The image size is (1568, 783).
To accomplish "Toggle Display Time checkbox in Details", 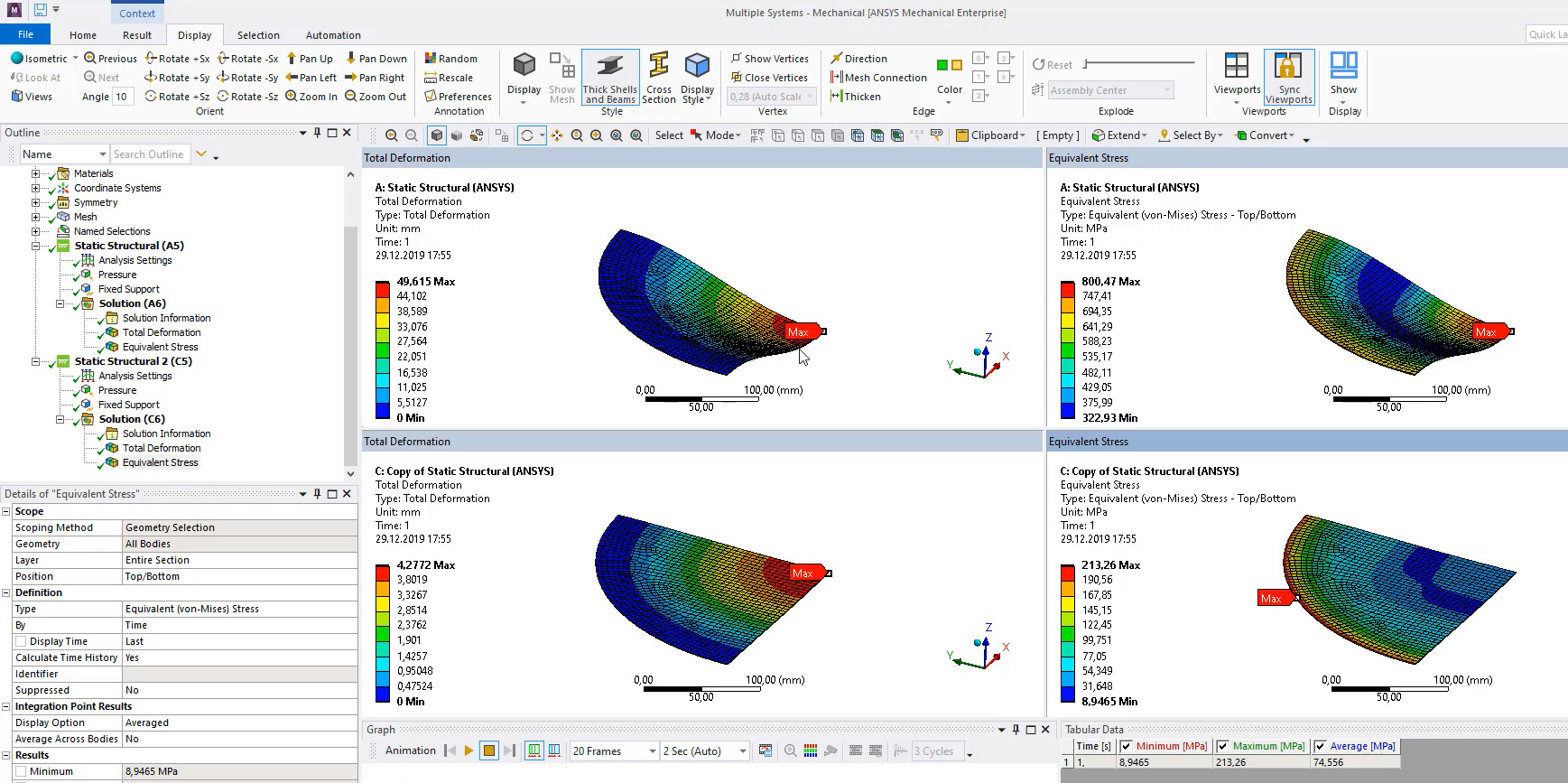I will coord(21,641).
